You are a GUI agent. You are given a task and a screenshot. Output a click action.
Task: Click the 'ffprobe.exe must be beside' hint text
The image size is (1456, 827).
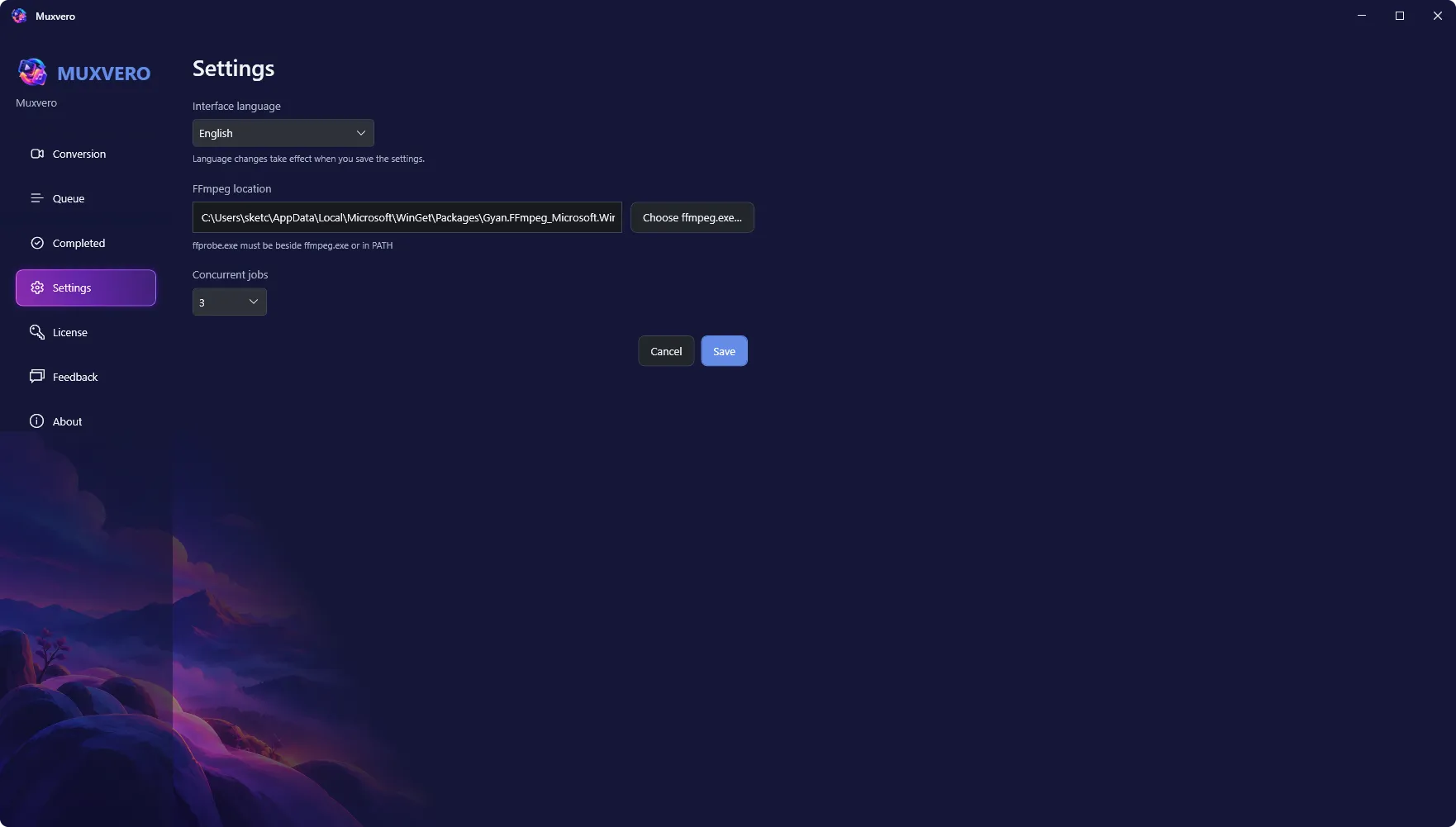tap(293, 245)
